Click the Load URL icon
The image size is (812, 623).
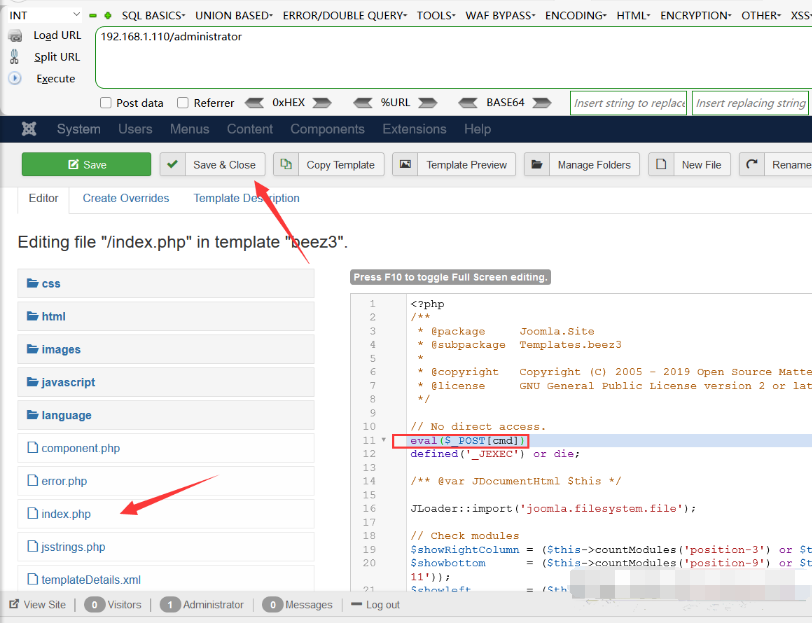click(16, 36)
